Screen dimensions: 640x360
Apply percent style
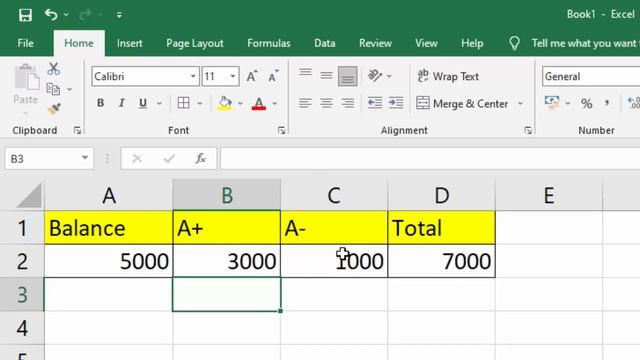[587, 103]
